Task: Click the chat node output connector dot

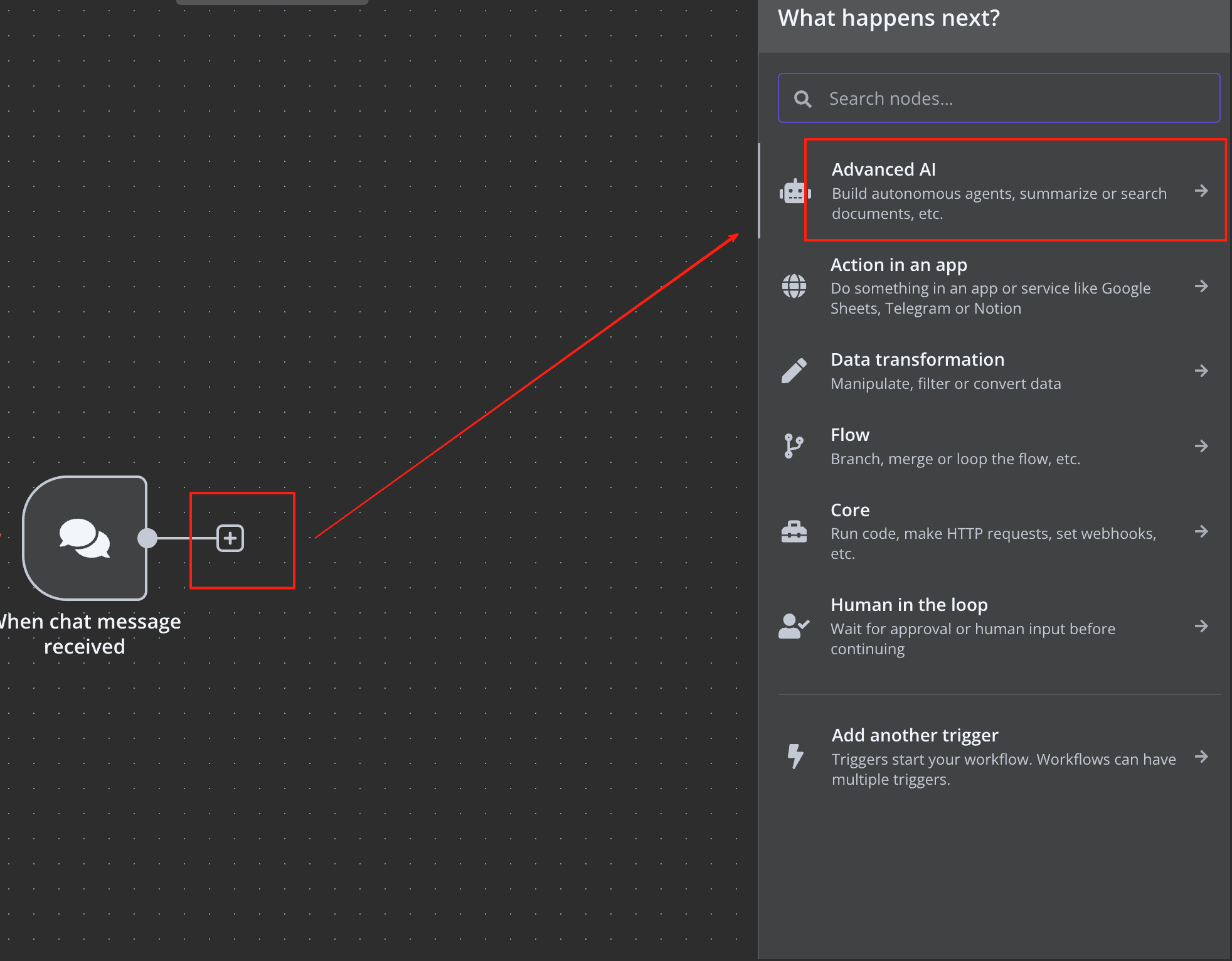Action: (x=147, y=538)
